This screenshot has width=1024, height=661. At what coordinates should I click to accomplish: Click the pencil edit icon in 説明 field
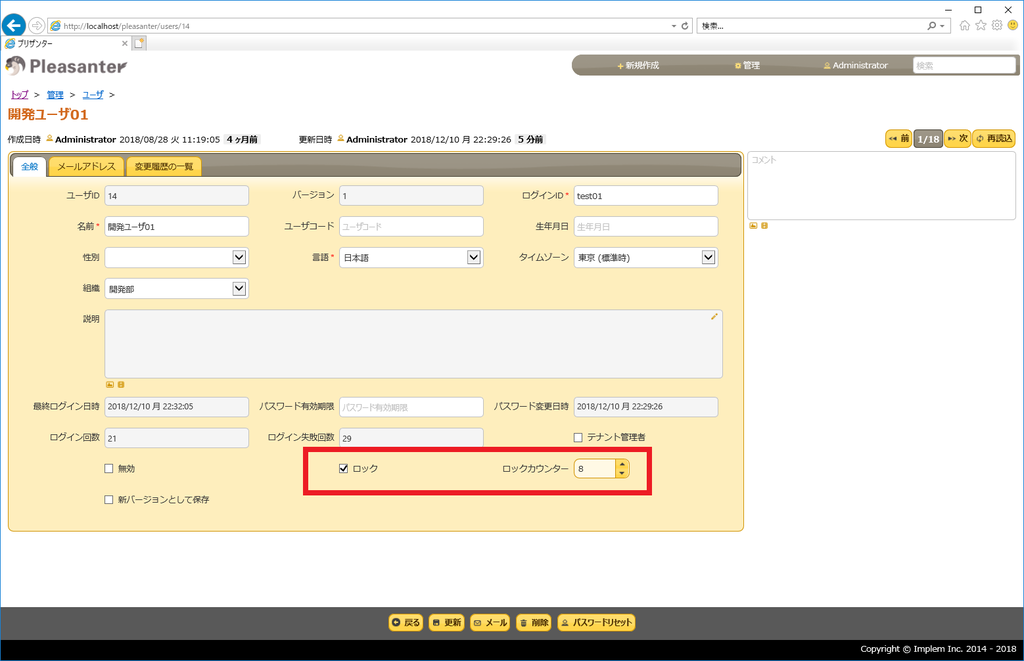714,317
